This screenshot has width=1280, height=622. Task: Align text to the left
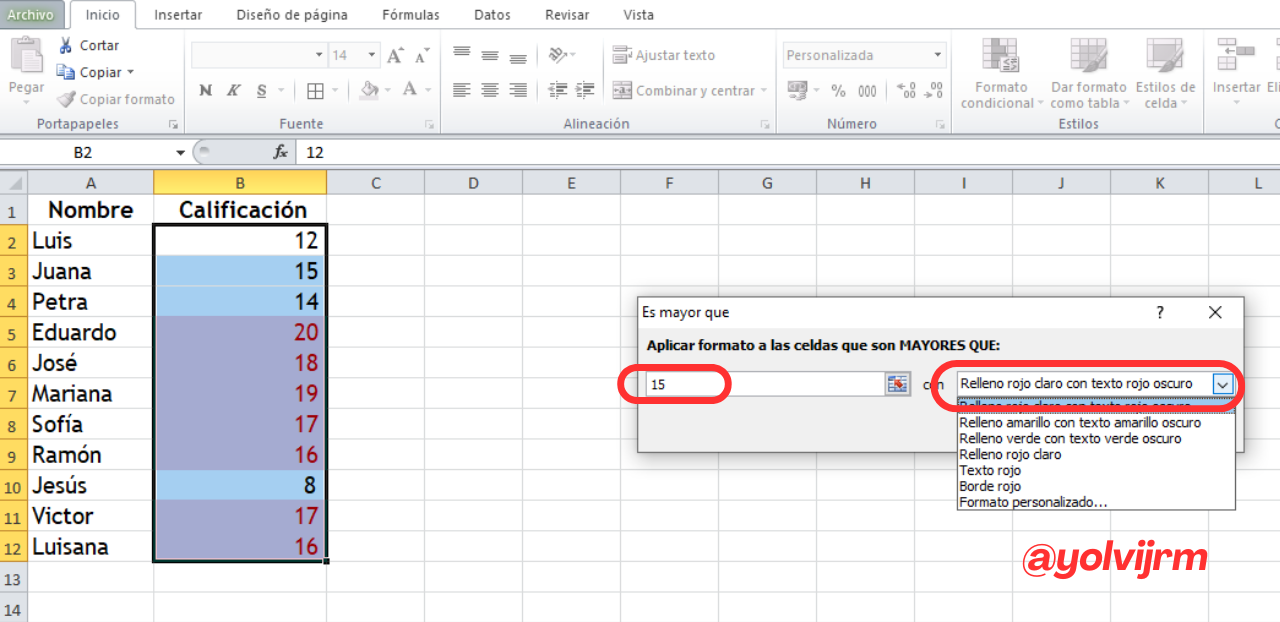click(461, 90)
